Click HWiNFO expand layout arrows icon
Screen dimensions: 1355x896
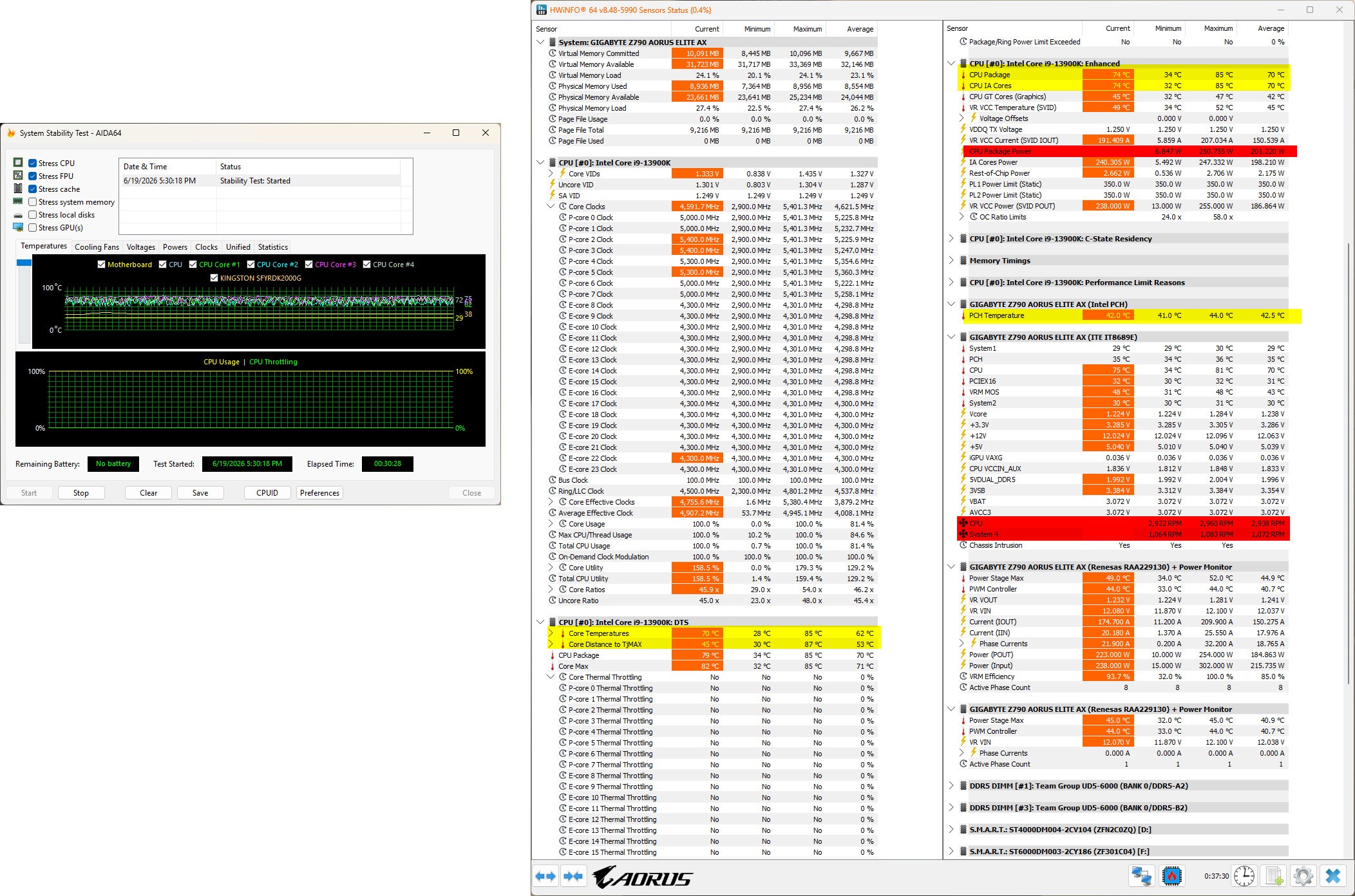click(545, 876)
